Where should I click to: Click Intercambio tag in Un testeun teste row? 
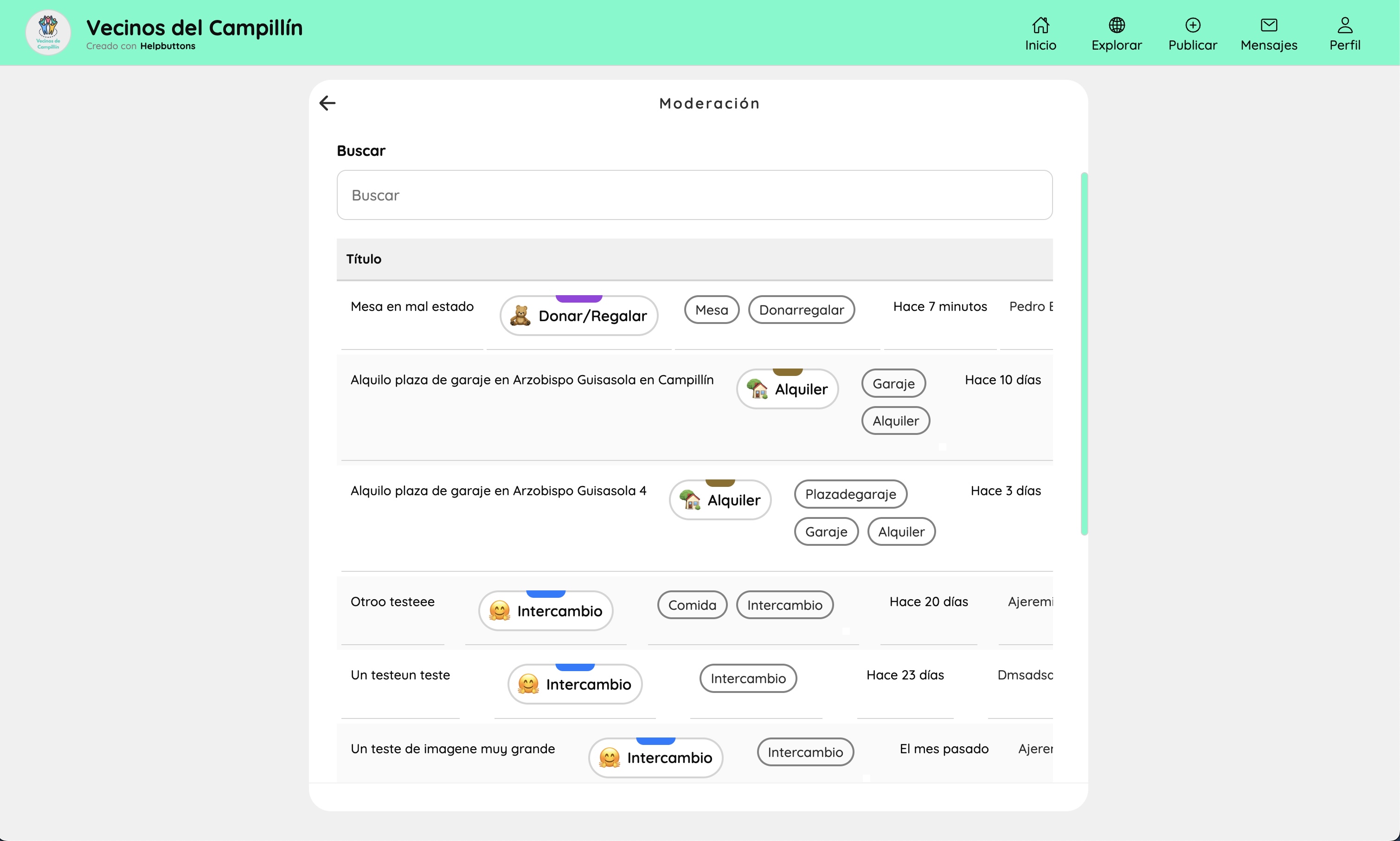pos(748,679)
